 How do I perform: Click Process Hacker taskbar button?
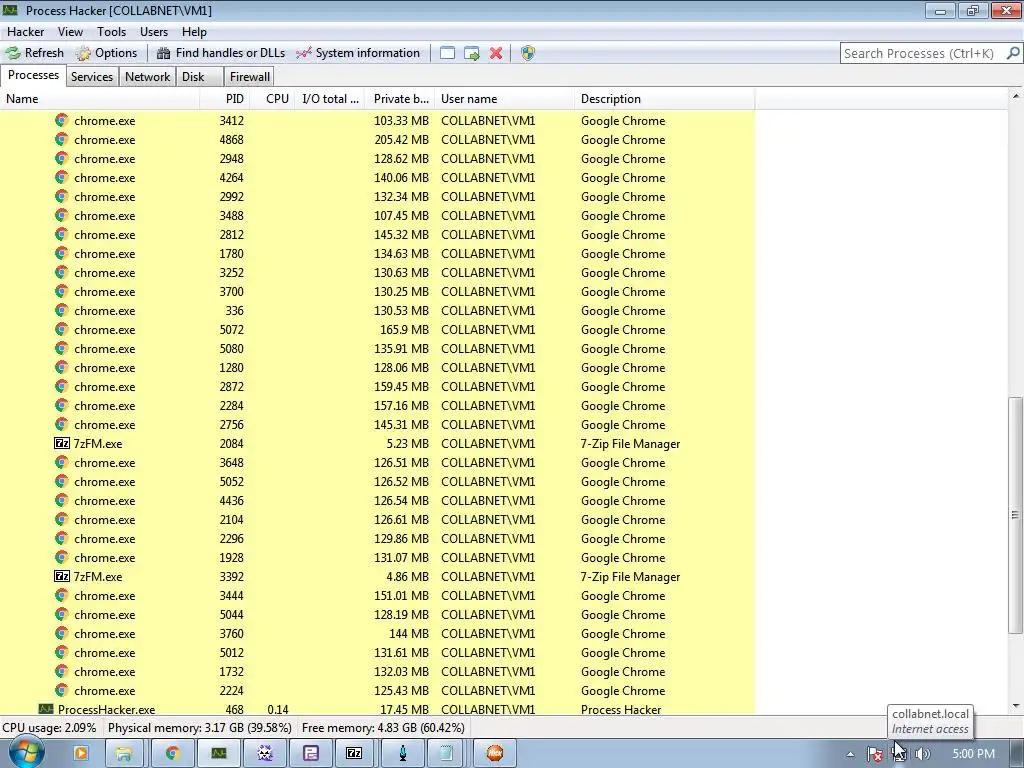point(219,753)
